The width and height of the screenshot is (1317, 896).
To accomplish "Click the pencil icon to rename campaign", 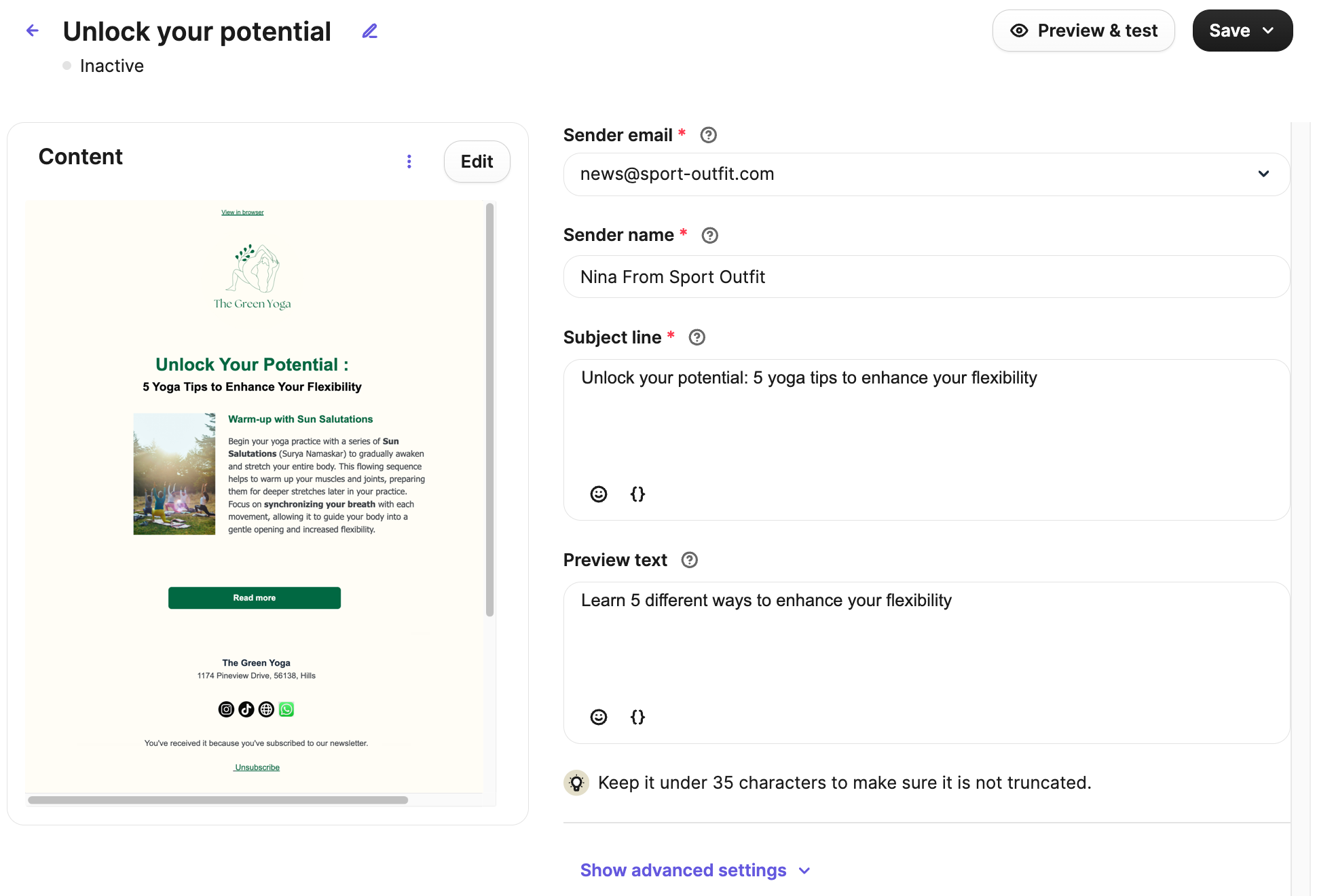I will click(369, 31).
